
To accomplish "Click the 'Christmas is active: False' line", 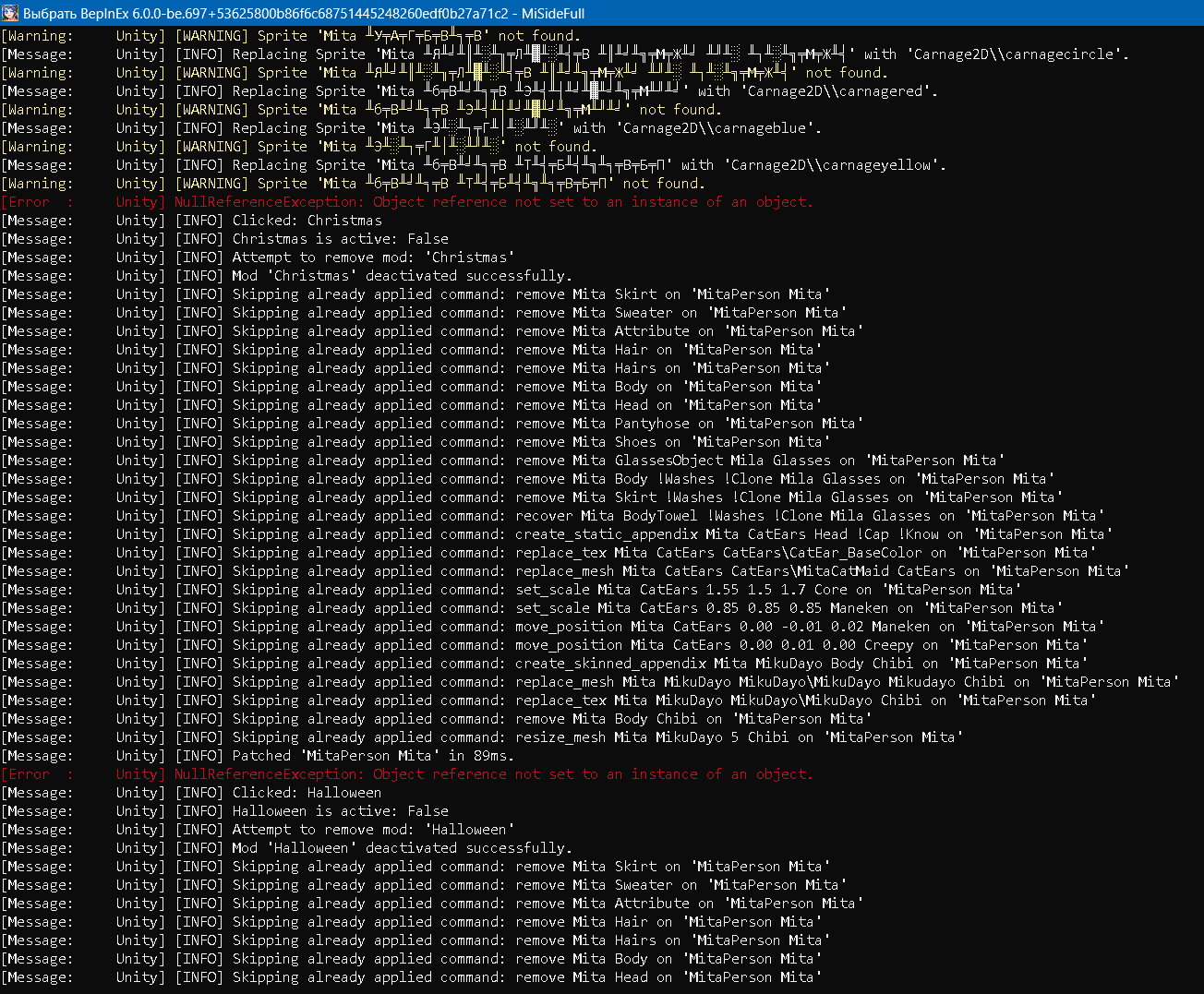I will point(340,239).
